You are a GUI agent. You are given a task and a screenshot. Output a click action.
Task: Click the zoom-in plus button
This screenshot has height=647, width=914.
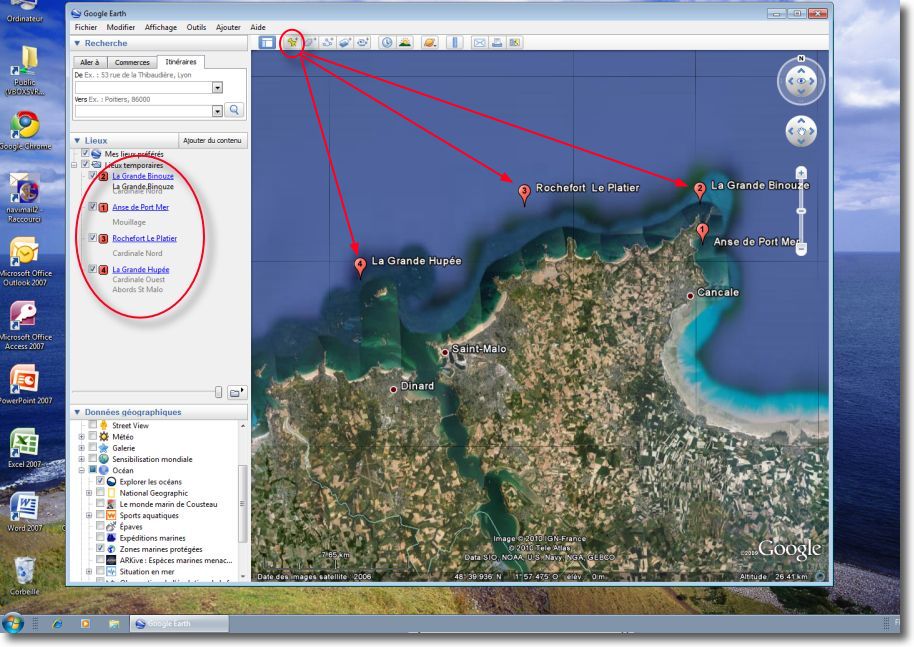[x=801, y=173]
